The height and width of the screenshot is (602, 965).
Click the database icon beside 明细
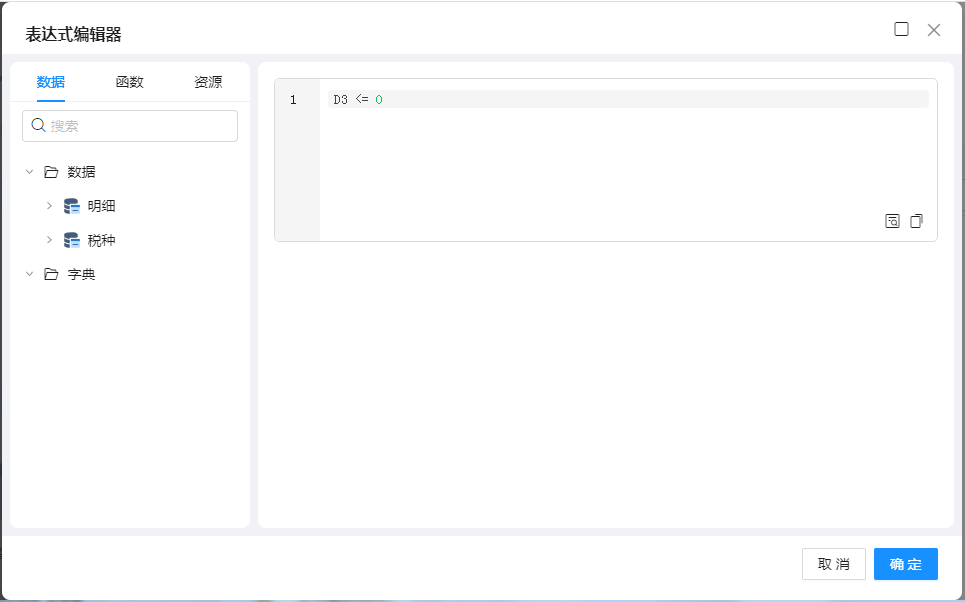(x=72, y=206)
